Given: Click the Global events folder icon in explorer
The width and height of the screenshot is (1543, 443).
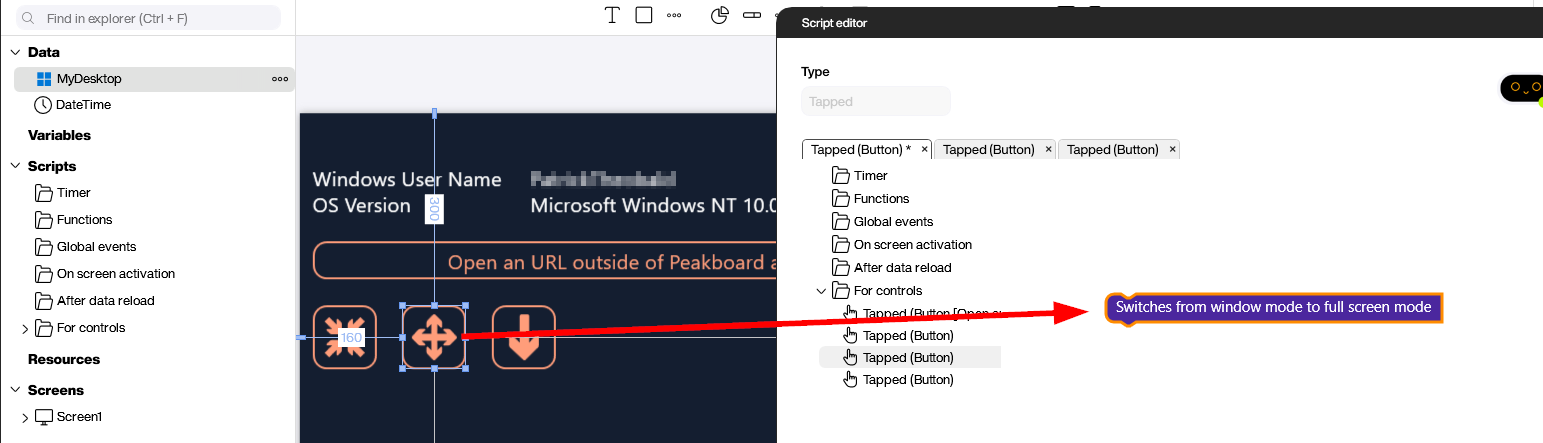Looking at the screenshot, I should 43,247.
